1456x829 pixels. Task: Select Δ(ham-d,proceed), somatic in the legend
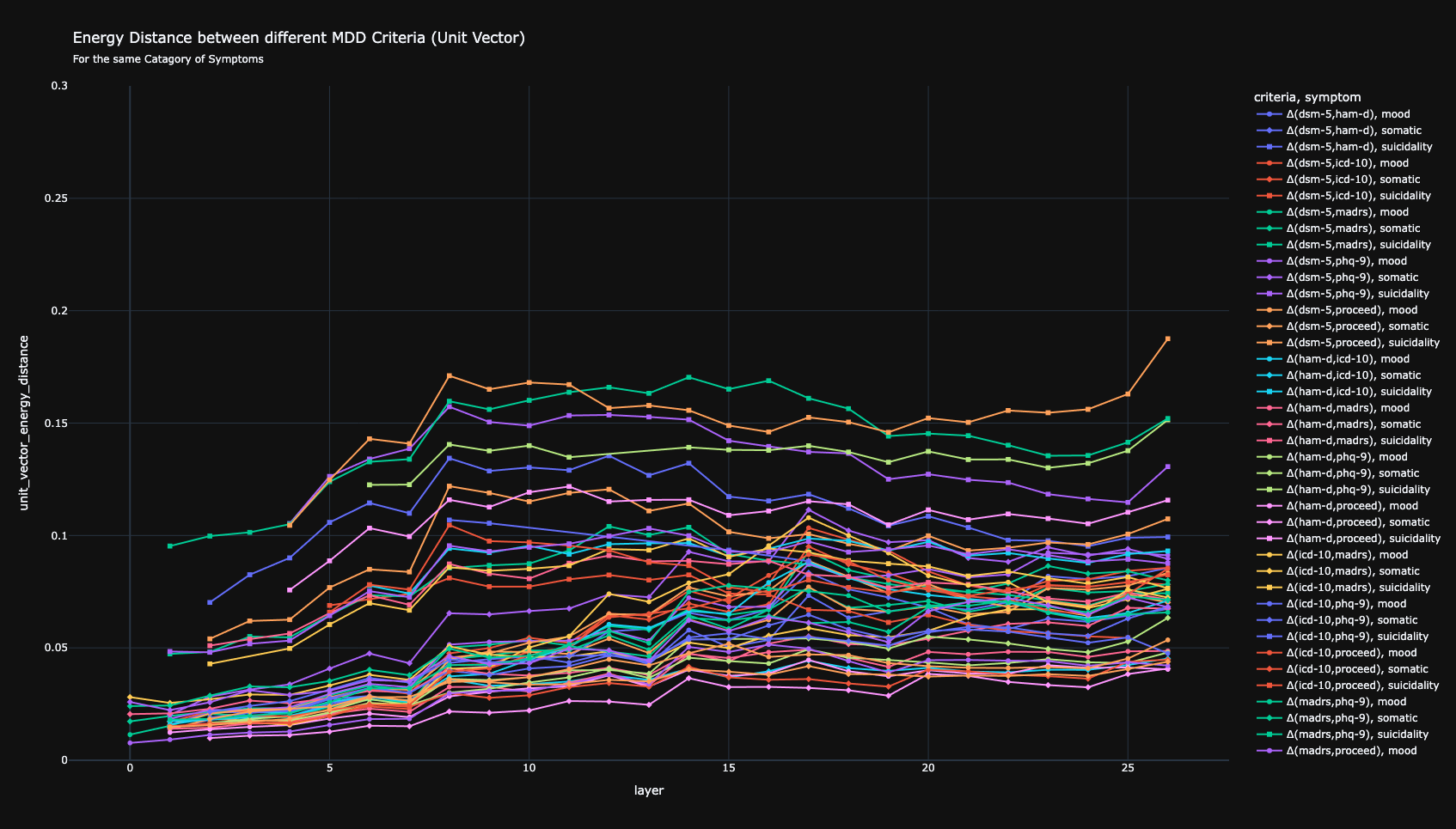coord(1357,522)
